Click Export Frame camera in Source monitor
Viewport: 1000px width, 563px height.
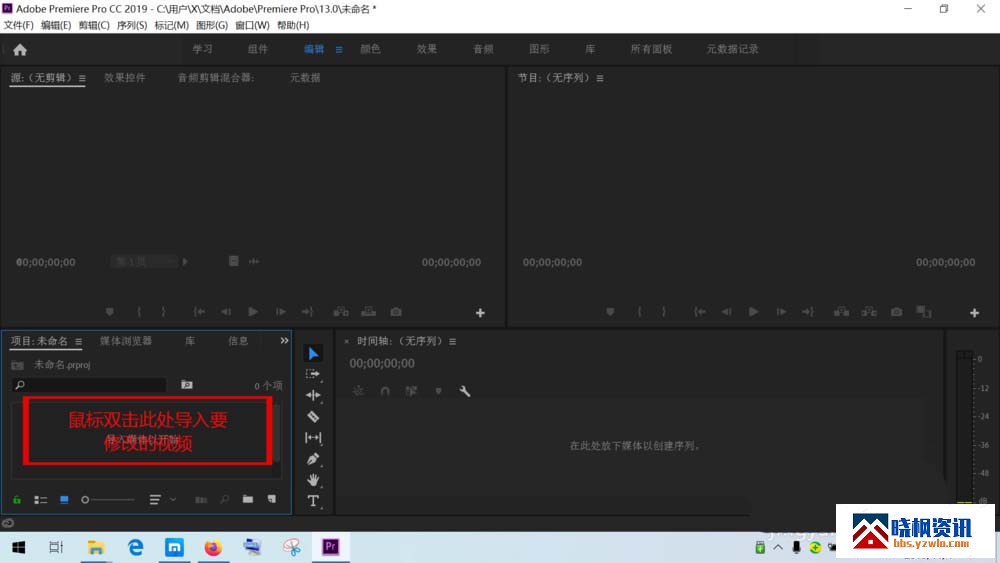[396, 312]
